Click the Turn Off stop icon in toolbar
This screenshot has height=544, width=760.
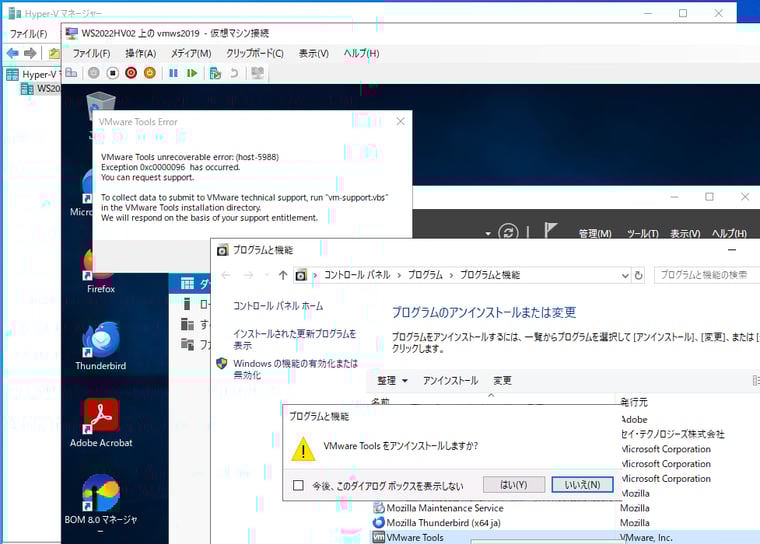[113, 73]
